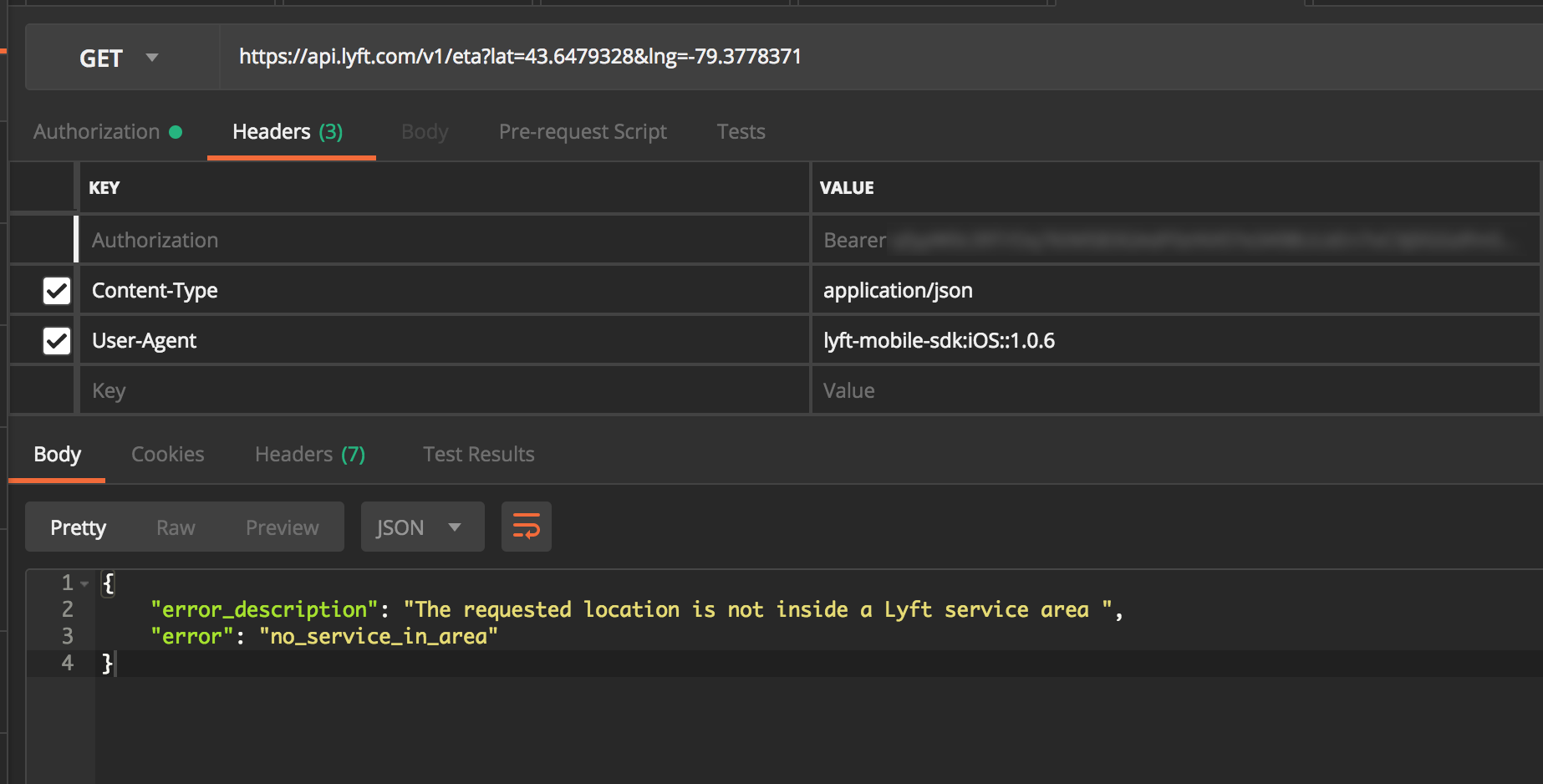Select the Pretty response view

point(79,528)
